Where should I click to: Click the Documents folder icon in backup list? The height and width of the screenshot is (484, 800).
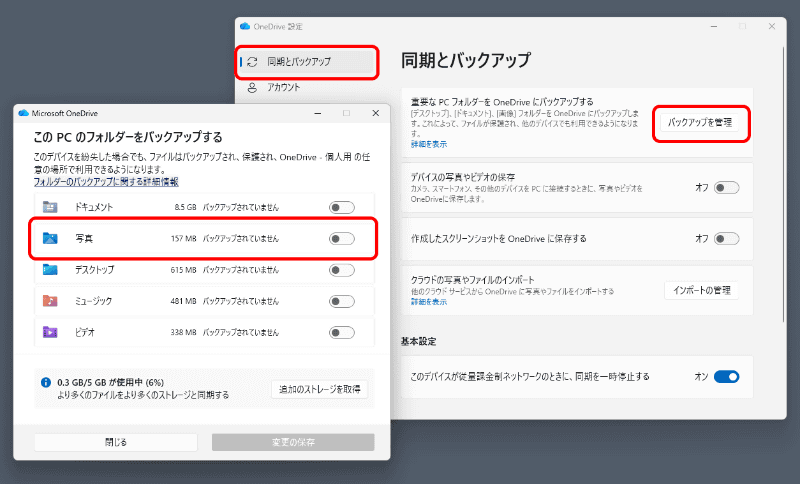coord(50,207)
